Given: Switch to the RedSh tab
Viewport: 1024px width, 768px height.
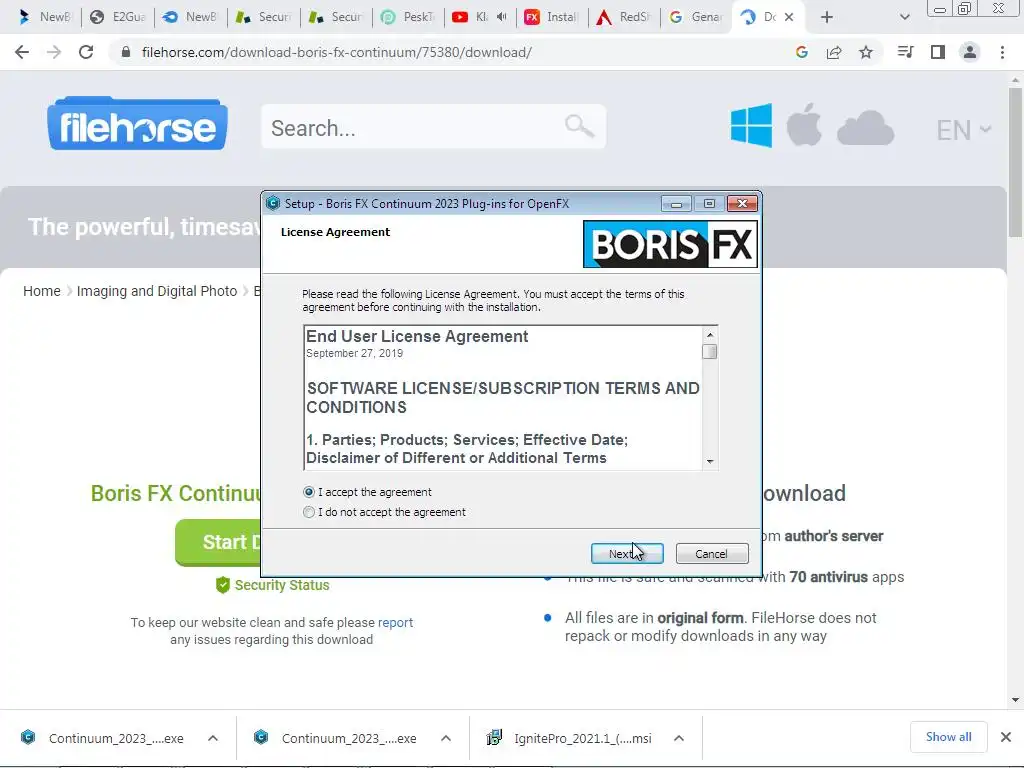Looking at the screenshot, I should click(624, 17).
